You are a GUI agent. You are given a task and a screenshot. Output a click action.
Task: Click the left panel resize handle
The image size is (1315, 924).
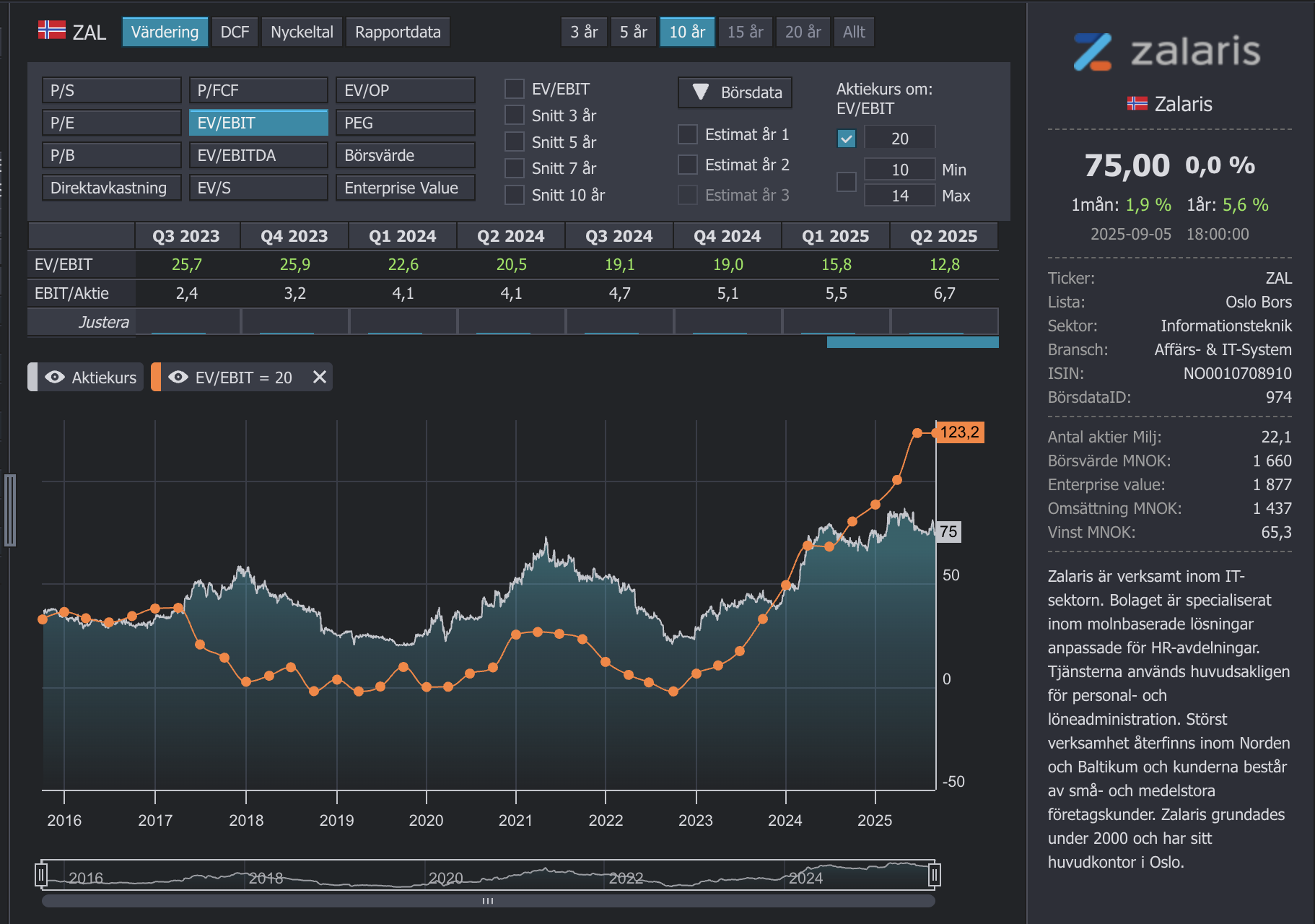(10, 510)
